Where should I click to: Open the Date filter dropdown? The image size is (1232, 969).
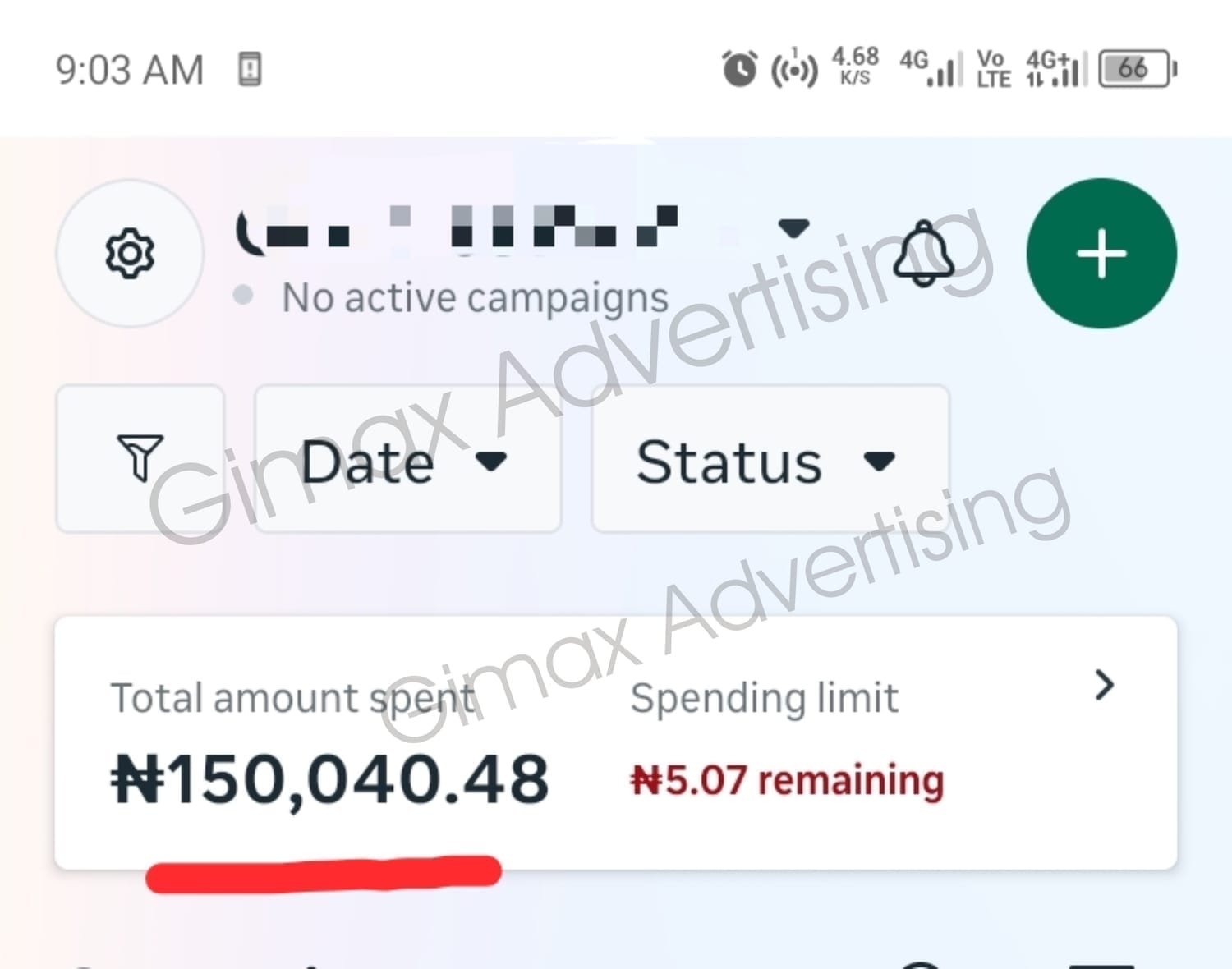coord(407,461)
